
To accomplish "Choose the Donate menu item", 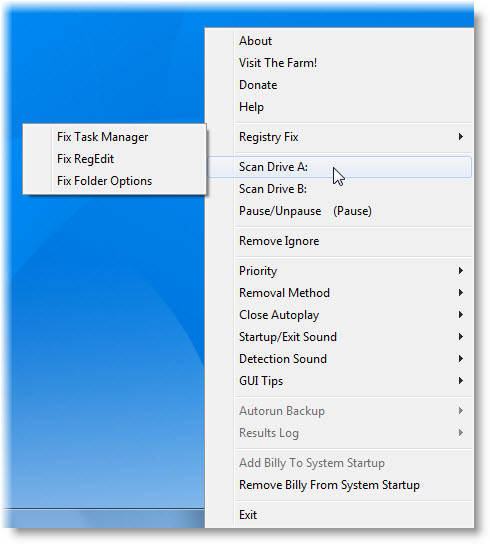I will tap(339, 85).
